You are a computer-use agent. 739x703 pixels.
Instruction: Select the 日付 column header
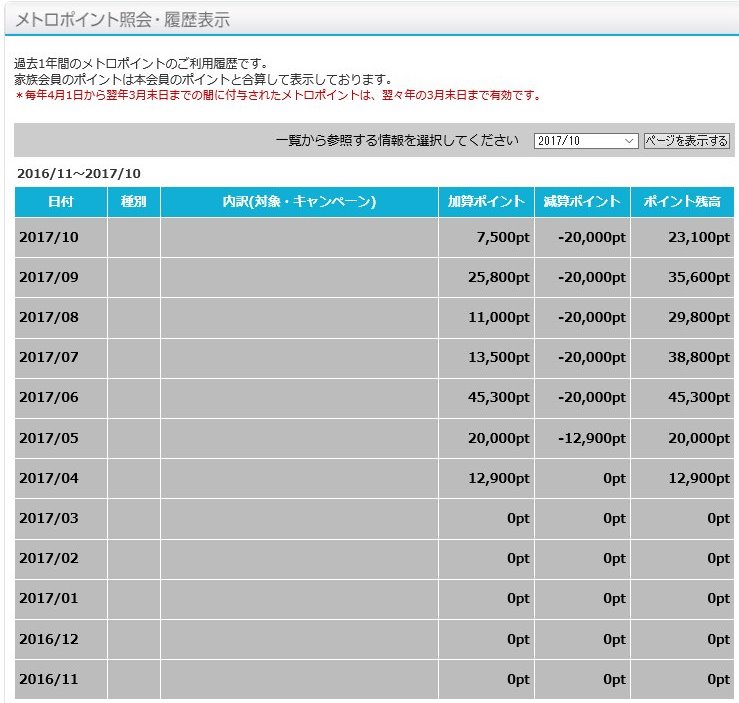pyautogui.click(x=61, y=202)
